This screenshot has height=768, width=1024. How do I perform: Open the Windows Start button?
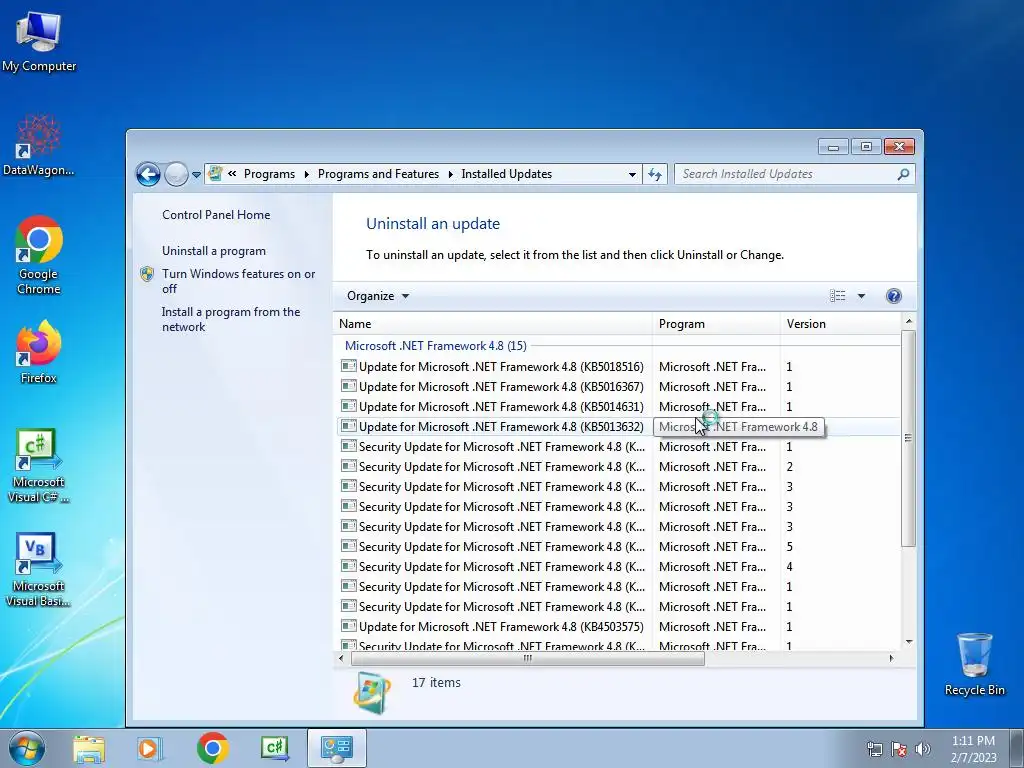(27, 748)
